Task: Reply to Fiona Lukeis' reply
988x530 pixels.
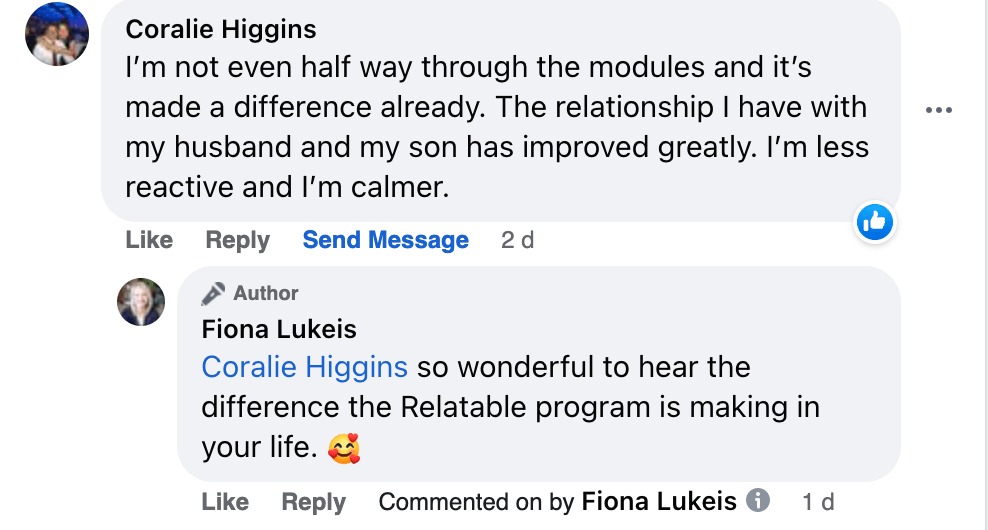Action: coord(313,501)
